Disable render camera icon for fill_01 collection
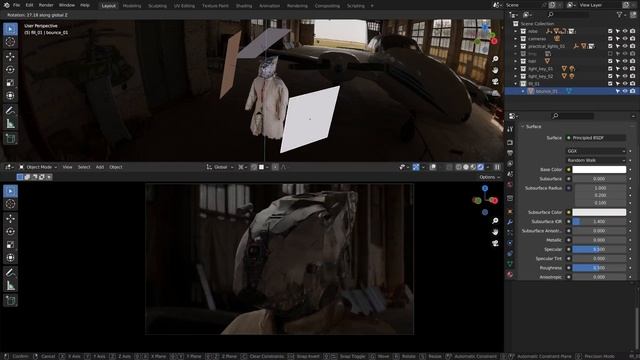 (632, 84)
